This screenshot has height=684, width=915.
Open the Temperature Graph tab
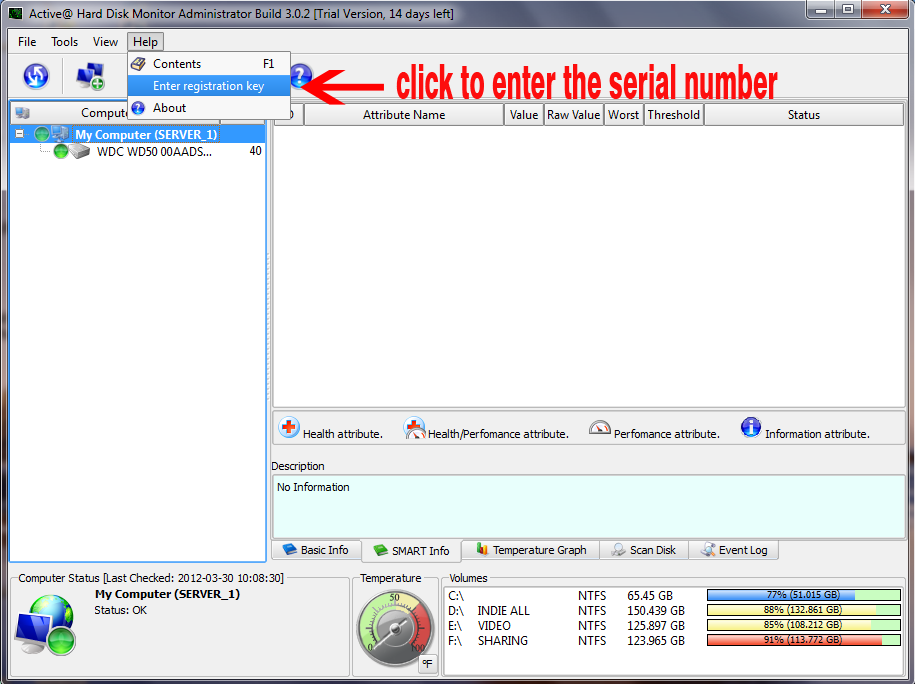(531, 550)
